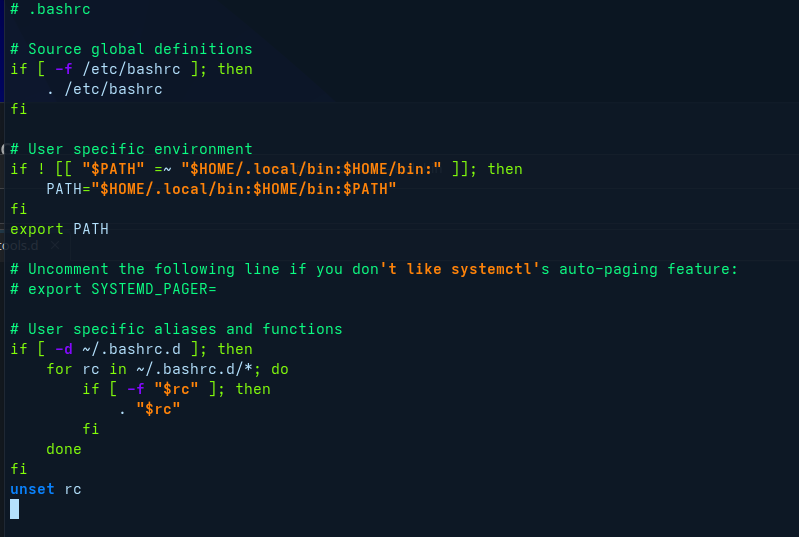This screenshot has height=537, width=799.
Task: Click the "# User specific environment" comment
Action: pos(131,149)
